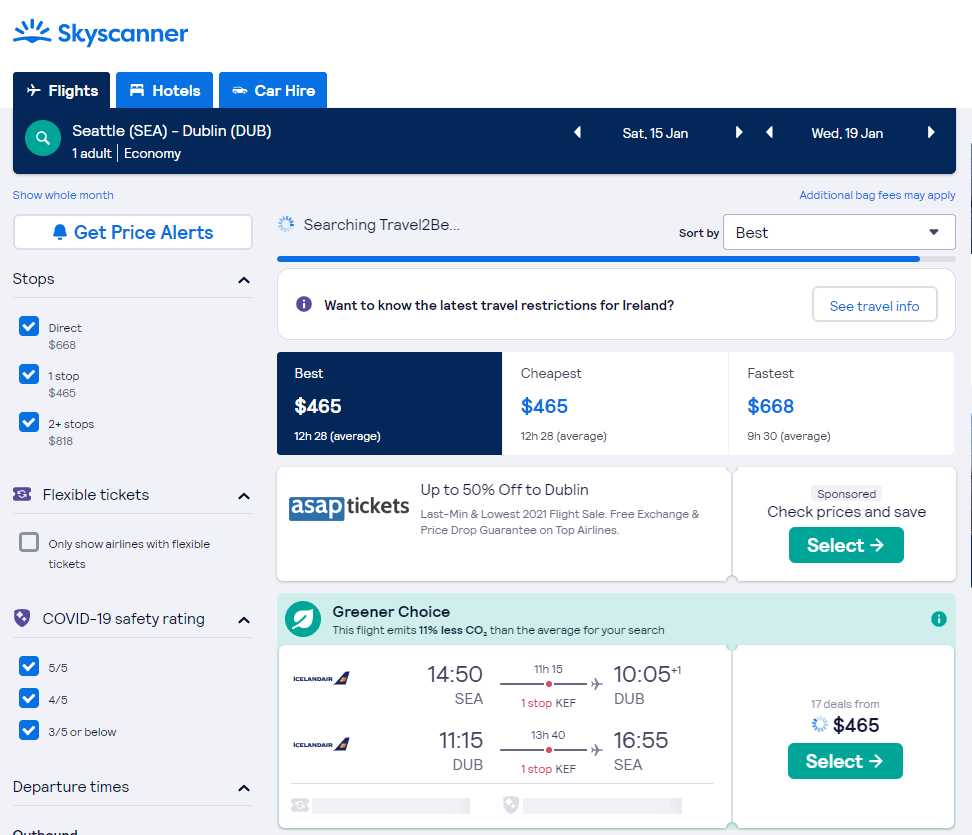Click the COVID-19 safety rating shield icon
Screen dimensions: 972x835
pyautogui.click(x=21, y=619)
